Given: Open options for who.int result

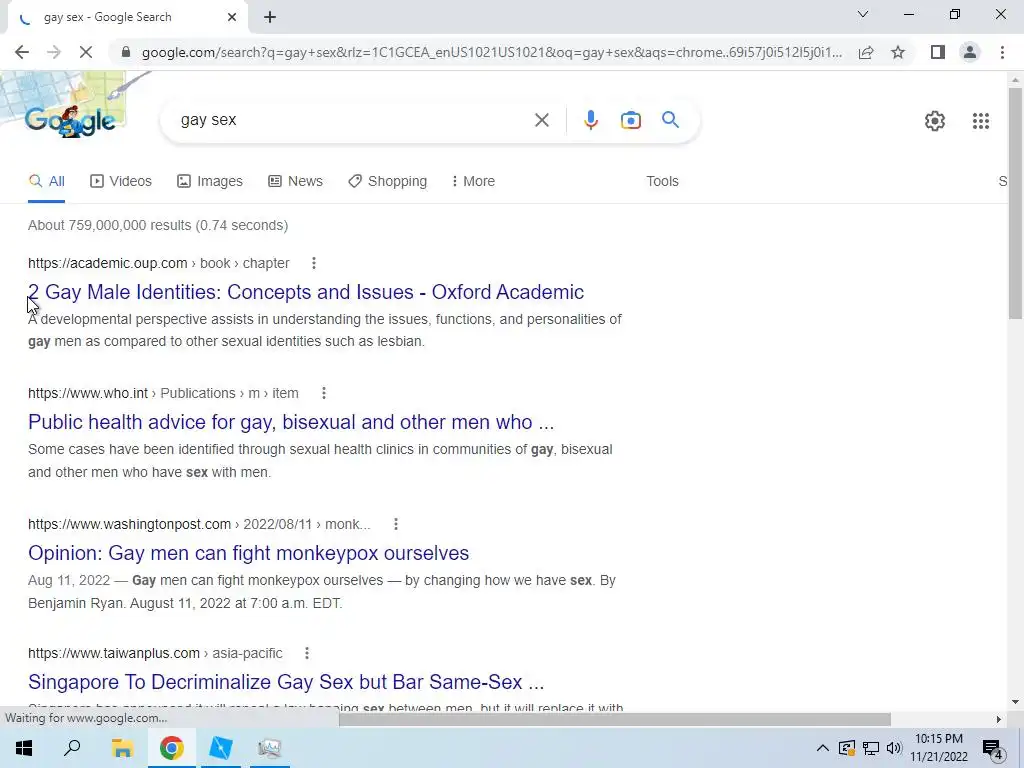Looking at the screenshot, I should pos(323,393).
